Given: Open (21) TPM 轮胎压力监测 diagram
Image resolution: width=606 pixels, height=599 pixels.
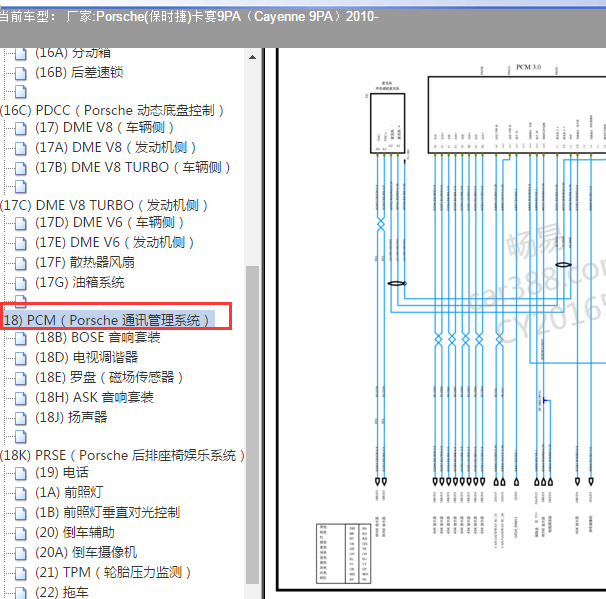Looking at the screenshot, I should tap(113, 572).
